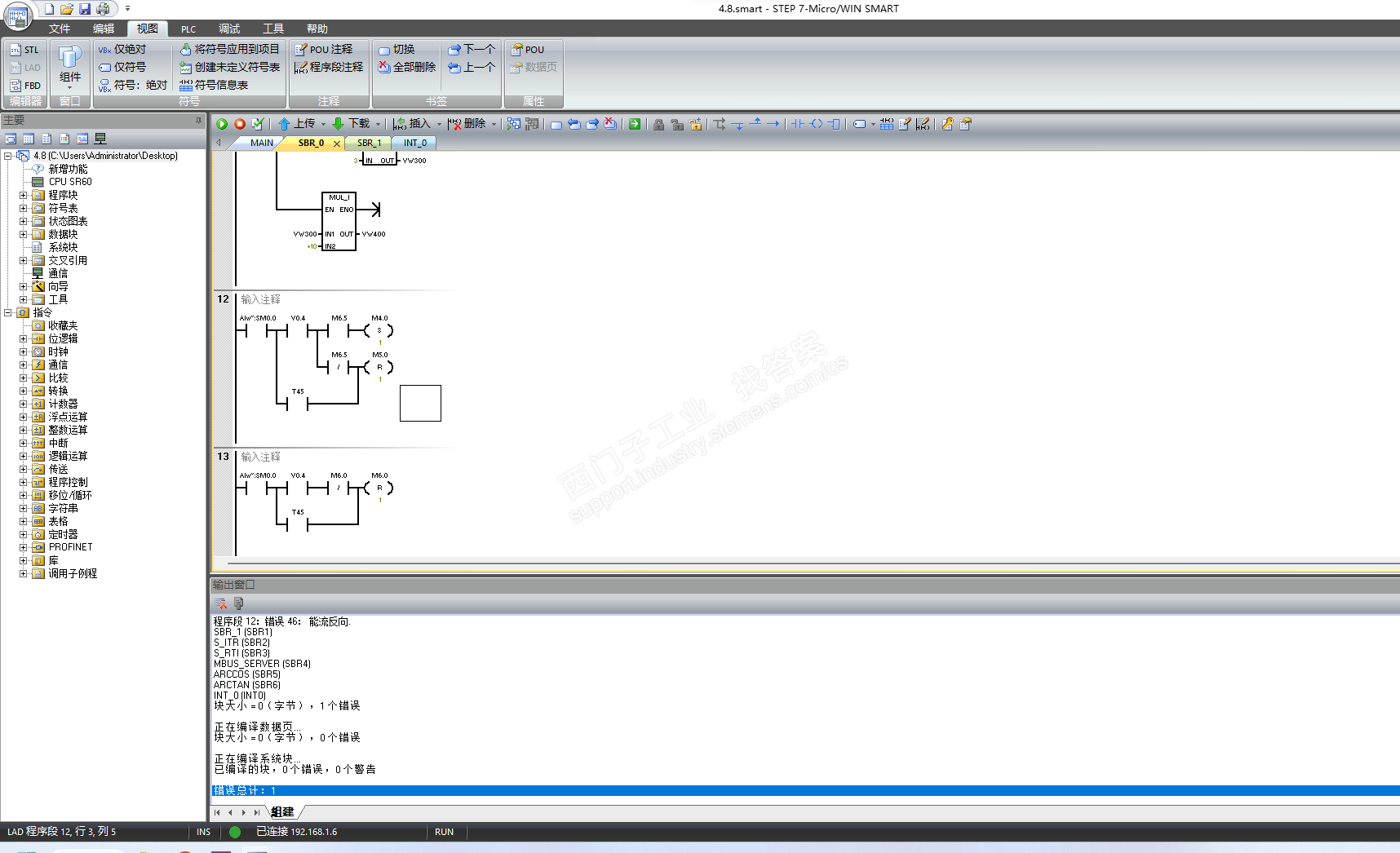Open the 调试 ribbon tab

229,29
